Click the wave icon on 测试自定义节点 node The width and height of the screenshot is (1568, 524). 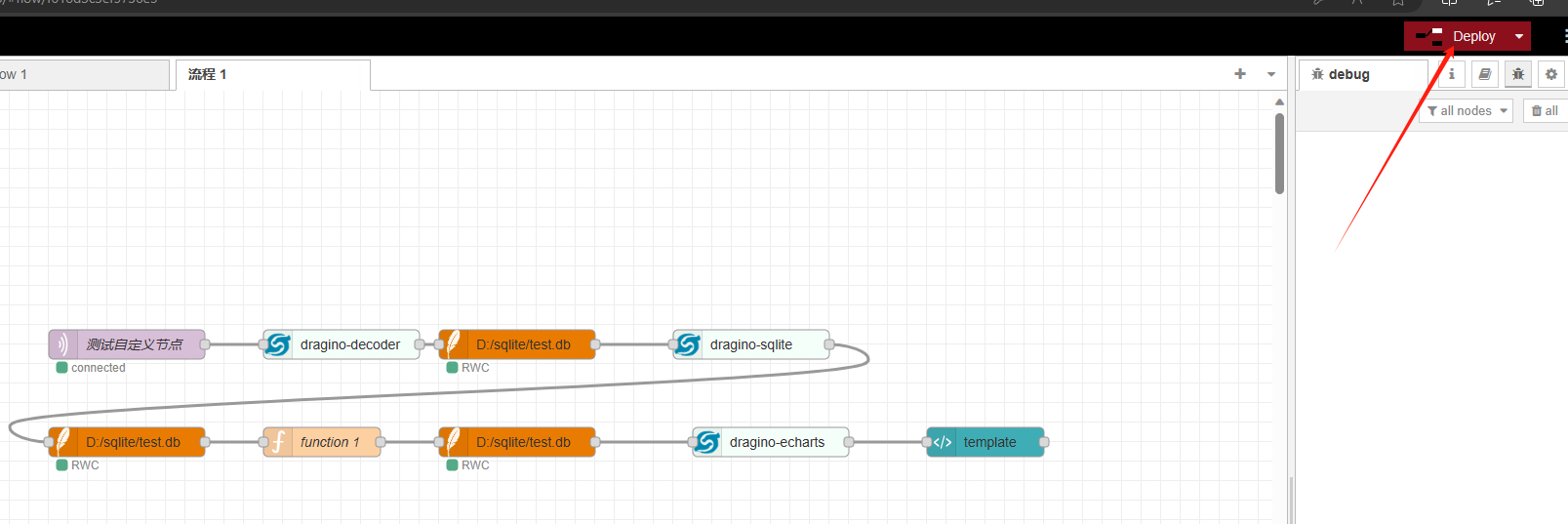pyautogui.click(x=63, y=344)
